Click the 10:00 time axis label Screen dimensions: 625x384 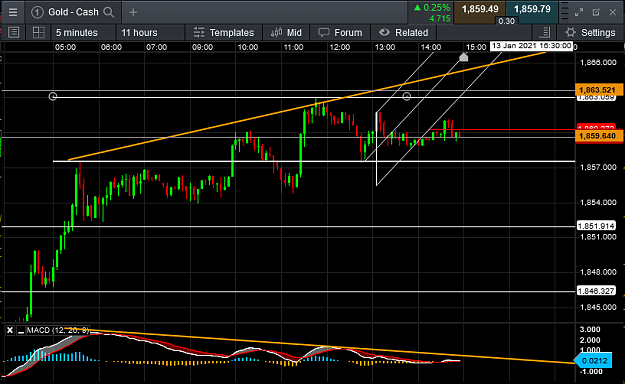(x=248, y=47)
